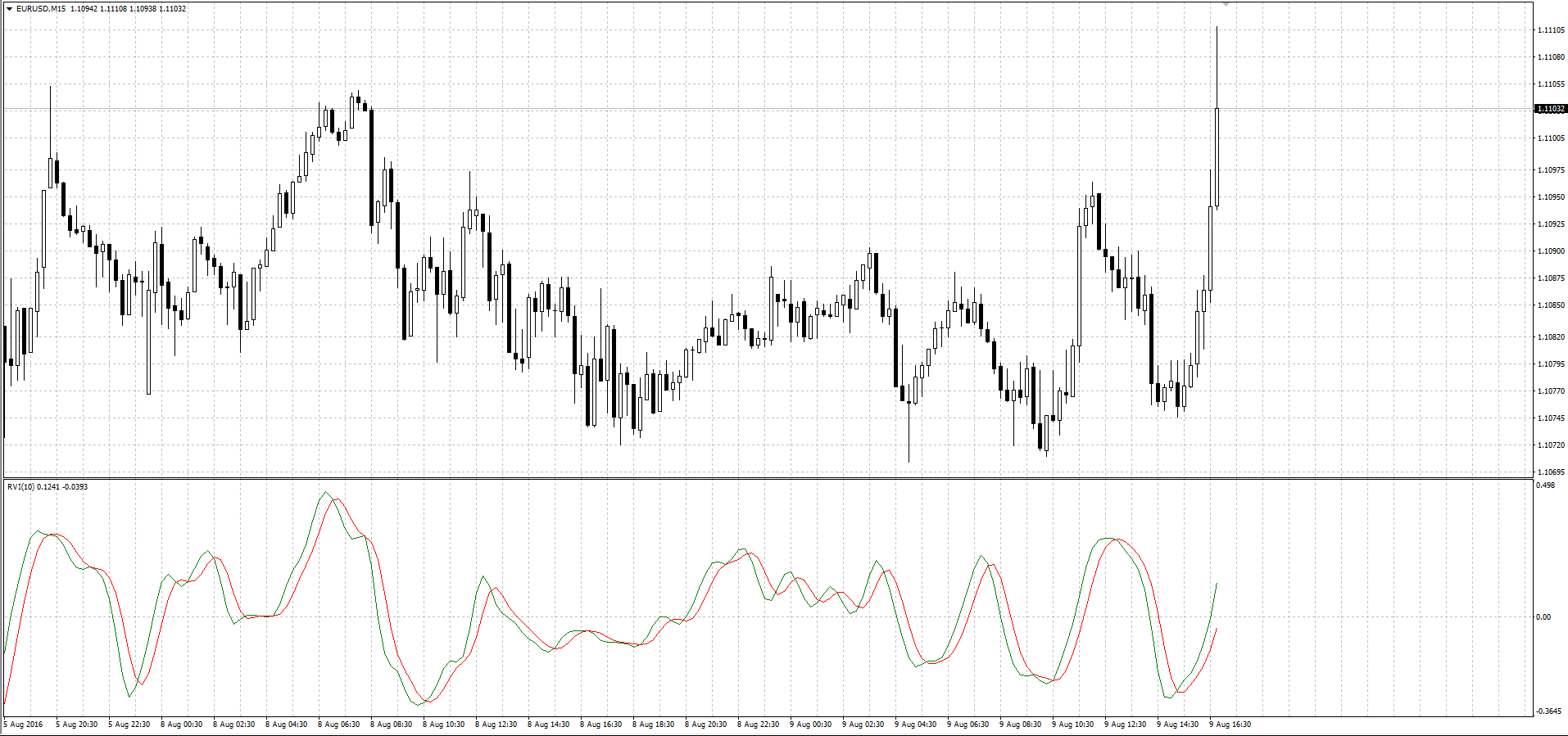This screenshot has width=1568, height=736.
Task: Click the 8 Aug 02:30 time label
Action: 234,725
